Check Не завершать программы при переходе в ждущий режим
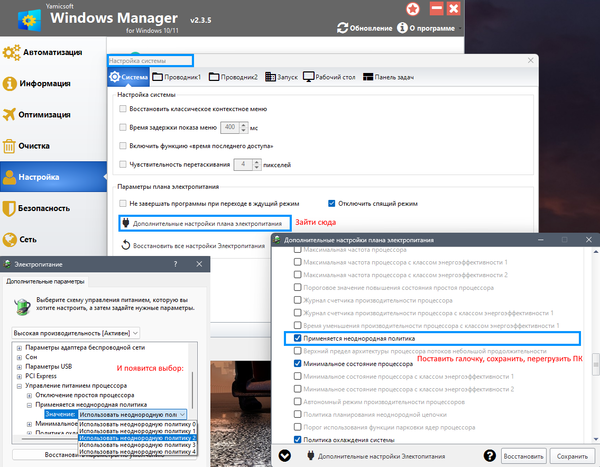Image resolution: width=600 pixels, height=467 pixels. tap(123, 203)
